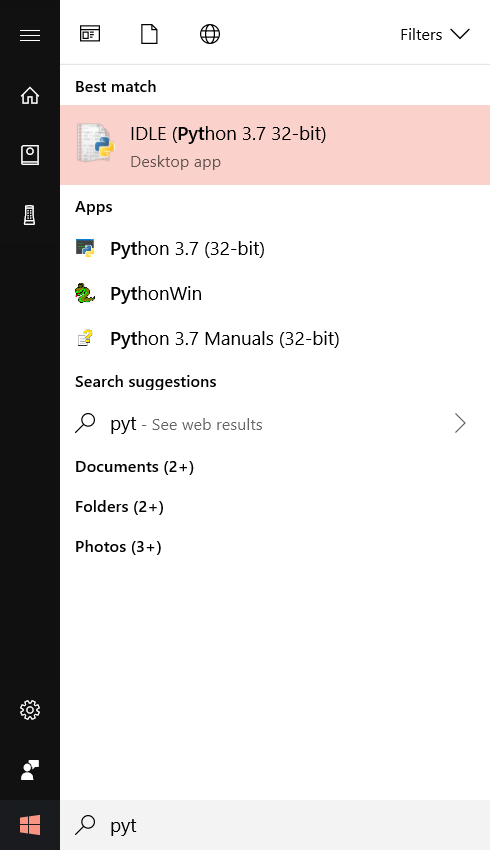Screen dimensions: 490x850
Task: Go to Home in the search sidebar
Action: [30, 95]
